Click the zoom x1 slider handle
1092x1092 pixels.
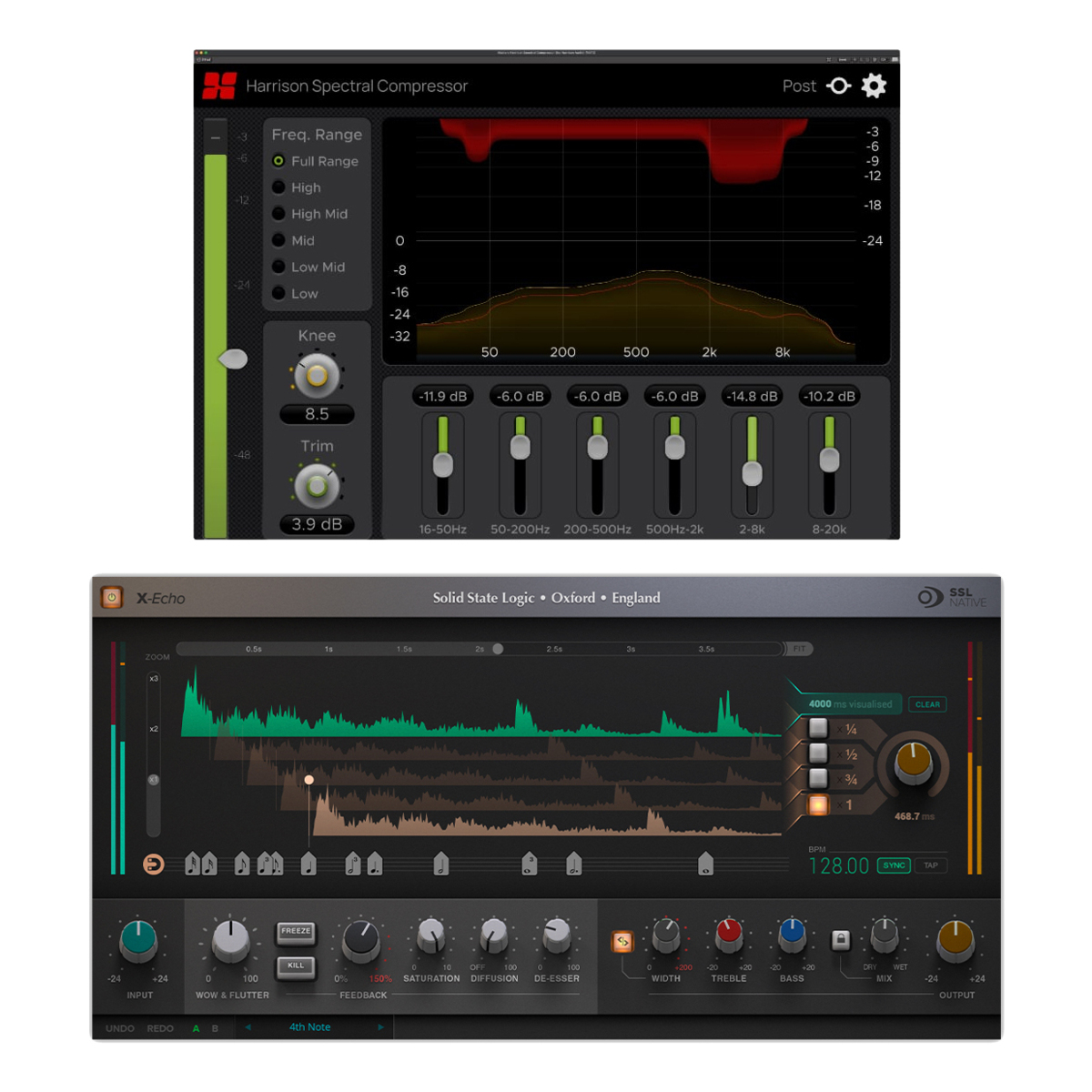point(154,780)
